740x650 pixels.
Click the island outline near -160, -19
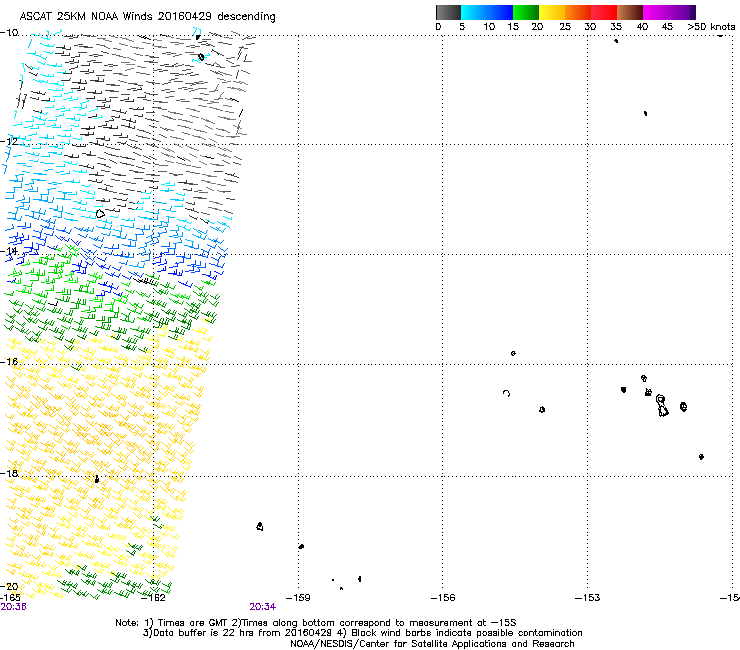click(x=260, y=526)
